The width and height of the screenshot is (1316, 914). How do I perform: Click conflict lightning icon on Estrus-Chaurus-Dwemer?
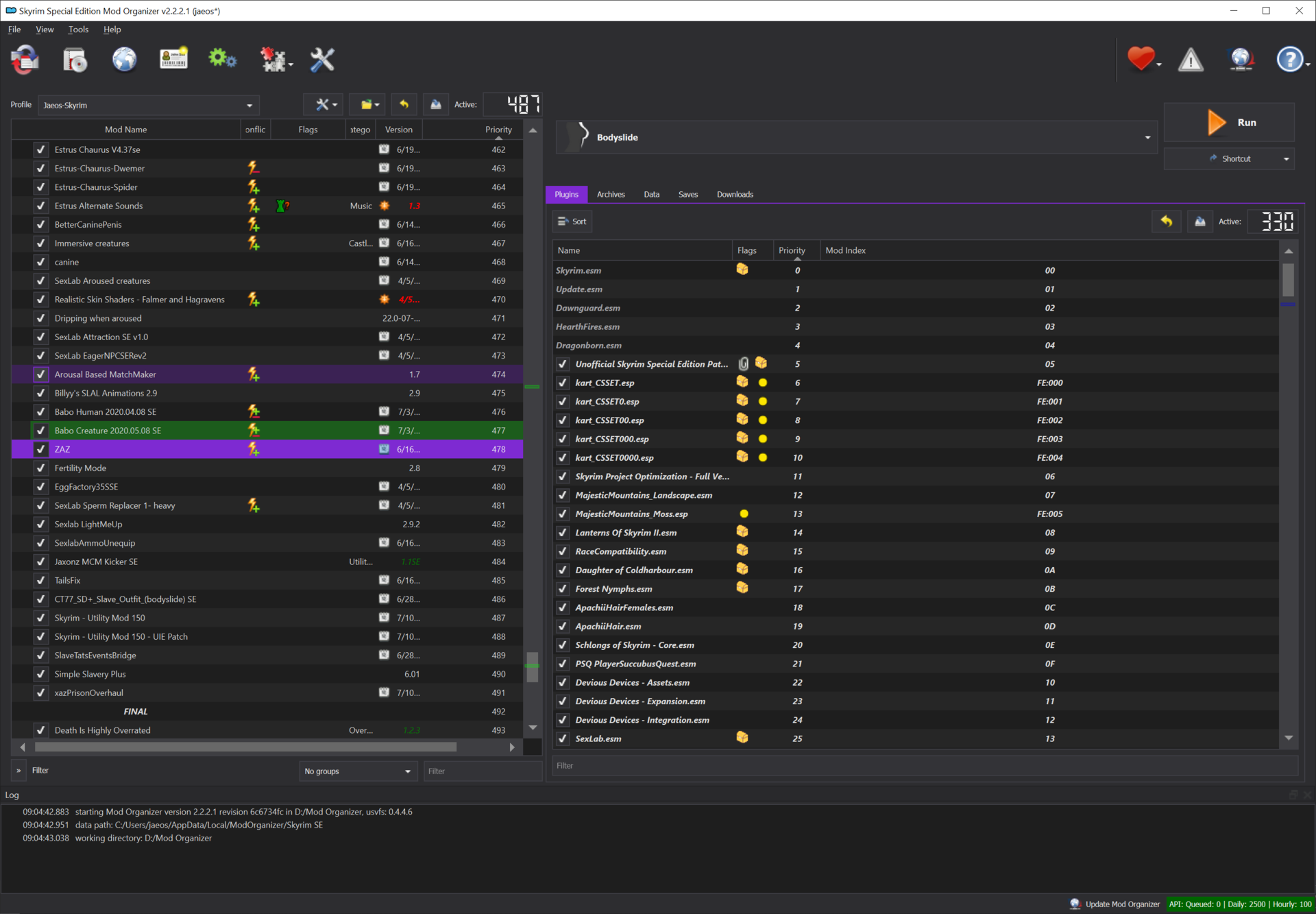coord(254,168)
